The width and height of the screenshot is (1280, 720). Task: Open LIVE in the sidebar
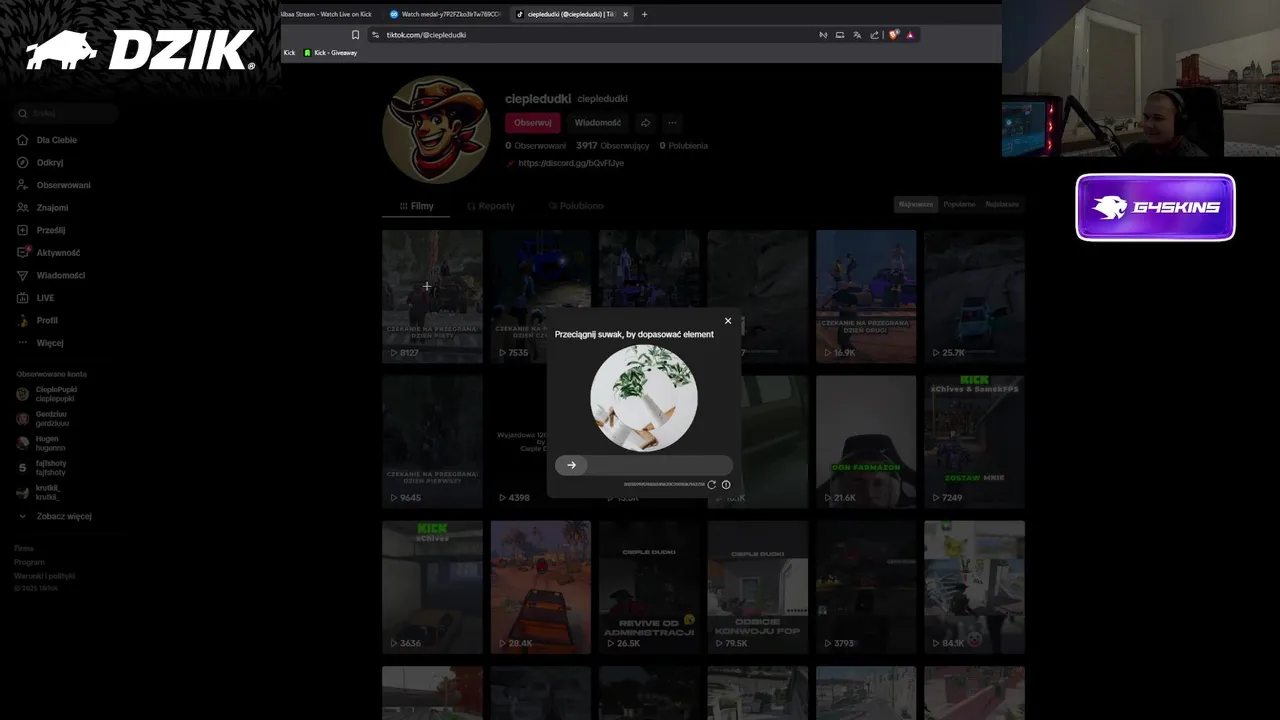pos(45,298)
